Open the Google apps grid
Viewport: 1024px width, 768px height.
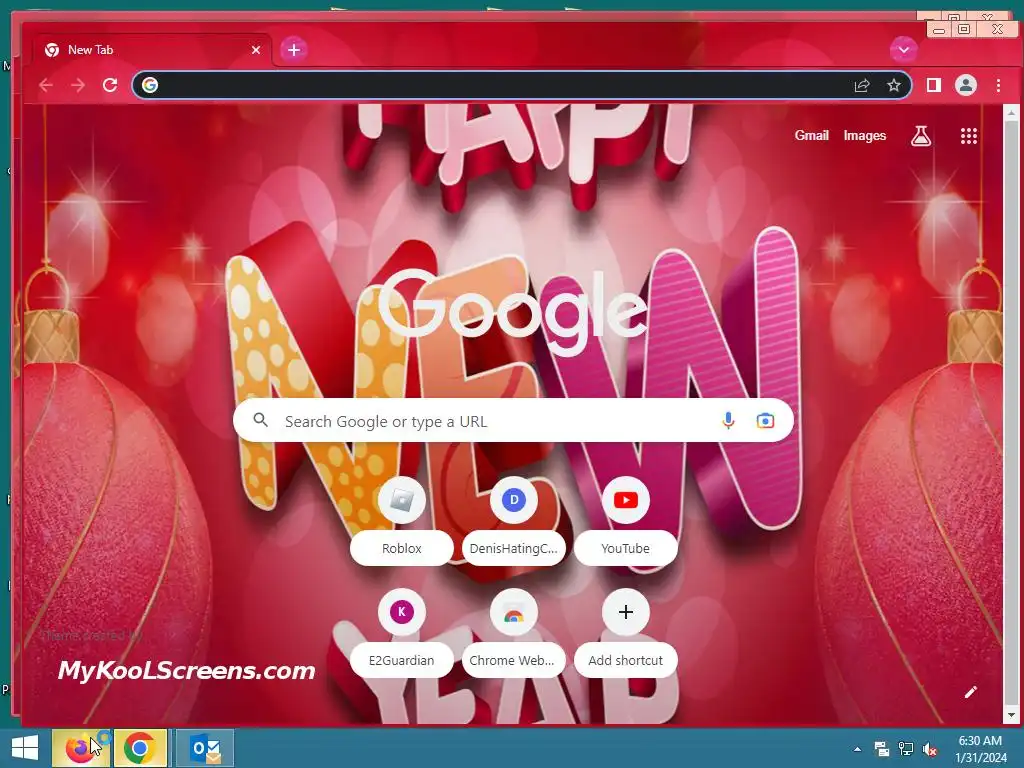click(969, 136)
